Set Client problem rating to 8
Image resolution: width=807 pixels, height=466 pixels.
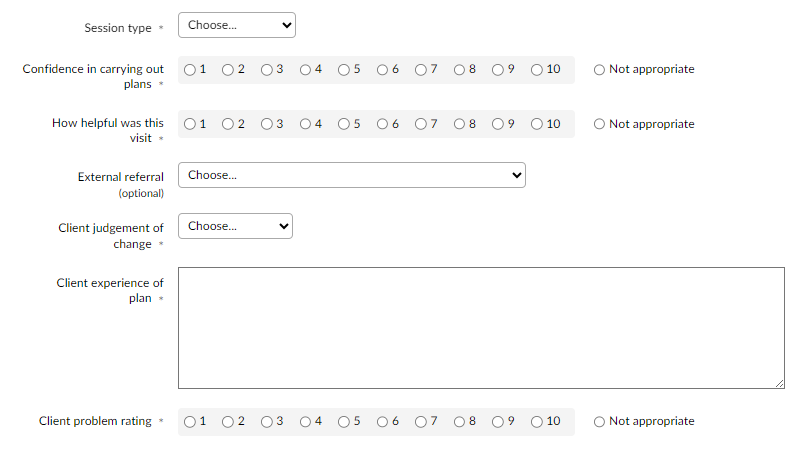pyautogui.click(x=459, y=422)
